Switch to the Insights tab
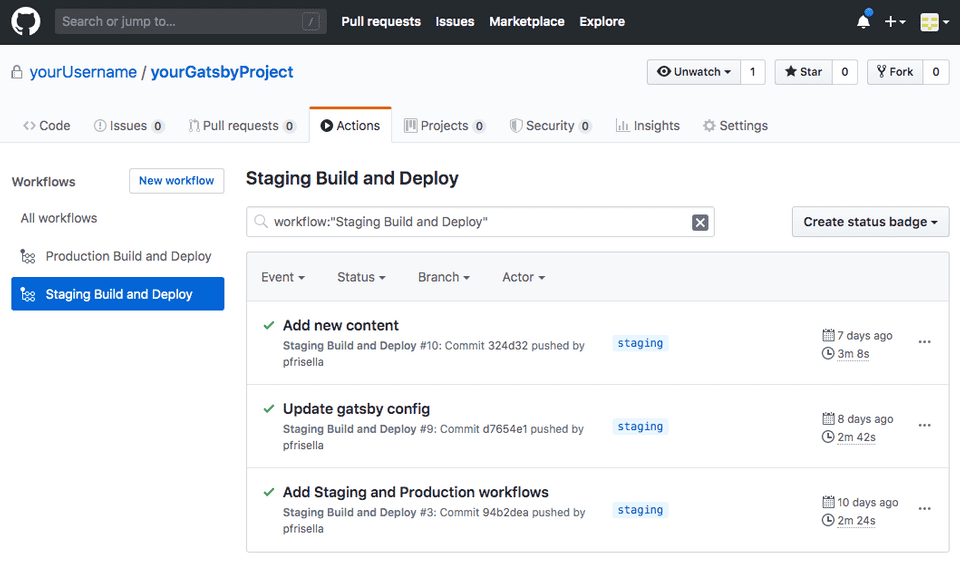Screen dimensions: 960x564 648,126
